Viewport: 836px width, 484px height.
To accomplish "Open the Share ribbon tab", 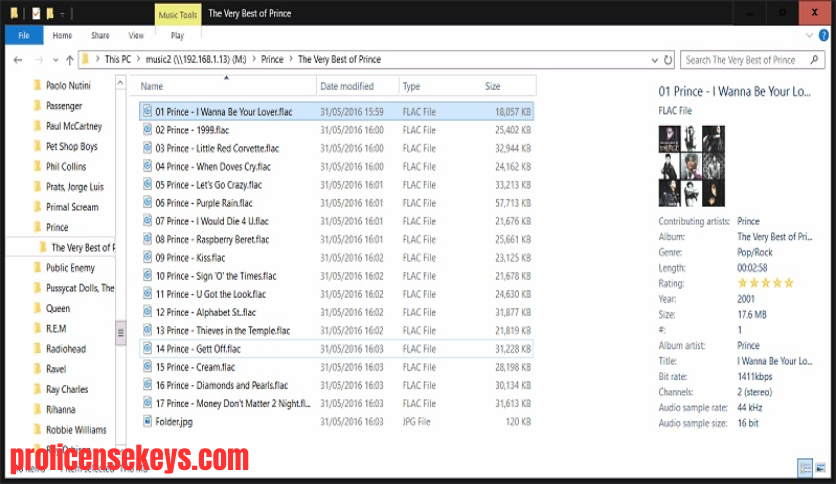I will [x=100, y=36].
